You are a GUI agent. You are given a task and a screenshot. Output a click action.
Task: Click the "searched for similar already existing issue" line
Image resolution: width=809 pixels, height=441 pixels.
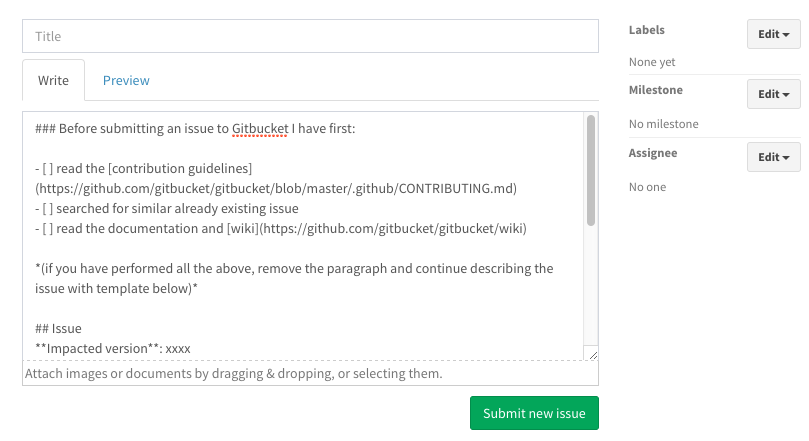click(167, 208)
